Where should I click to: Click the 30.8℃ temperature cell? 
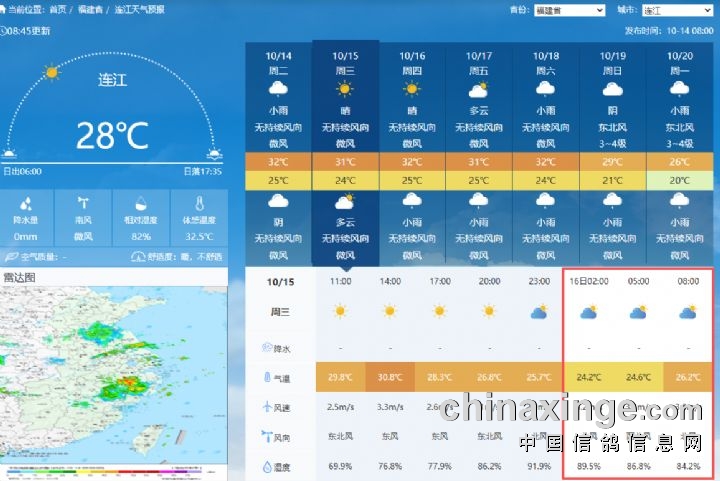coord(390,378)
